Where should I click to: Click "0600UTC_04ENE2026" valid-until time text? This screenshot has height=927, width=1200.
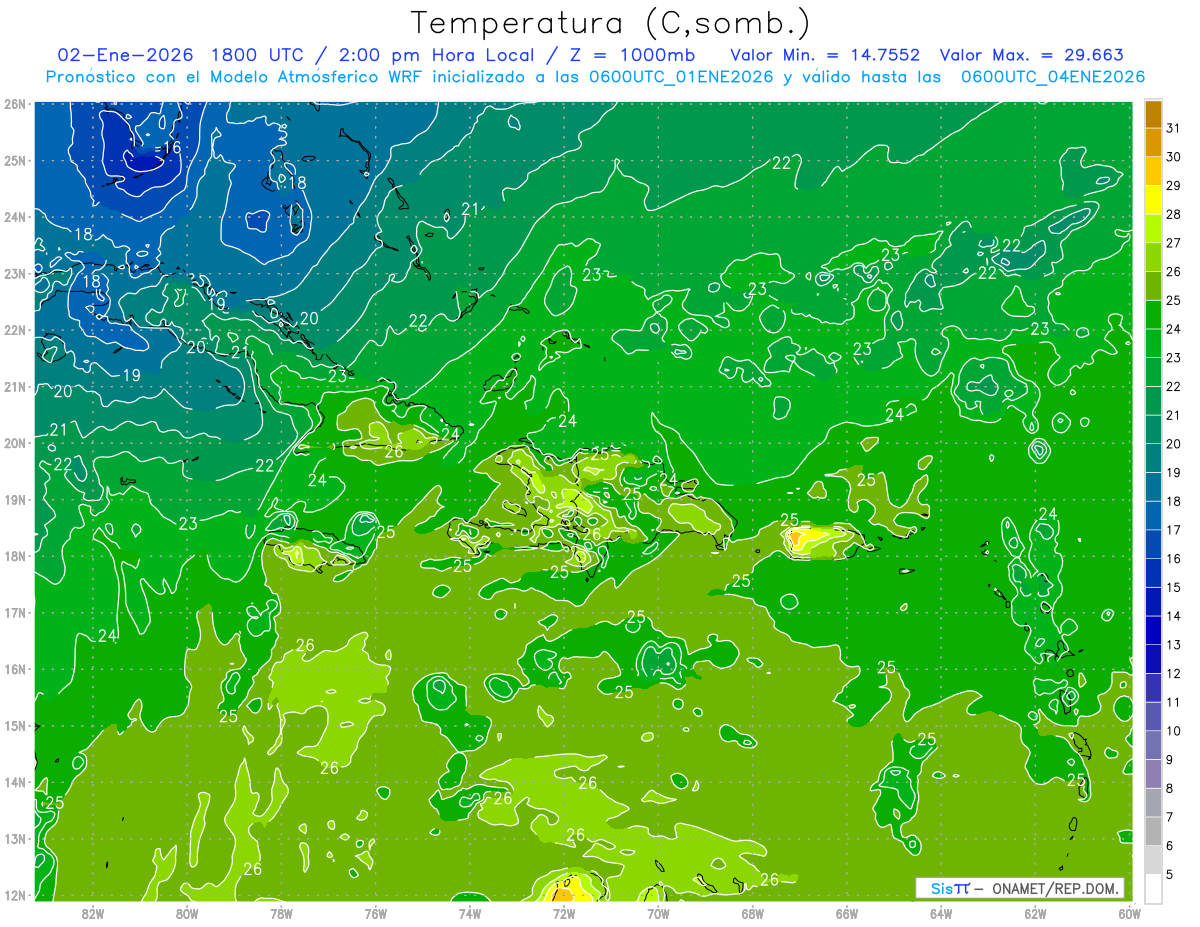click(1053, 77)
